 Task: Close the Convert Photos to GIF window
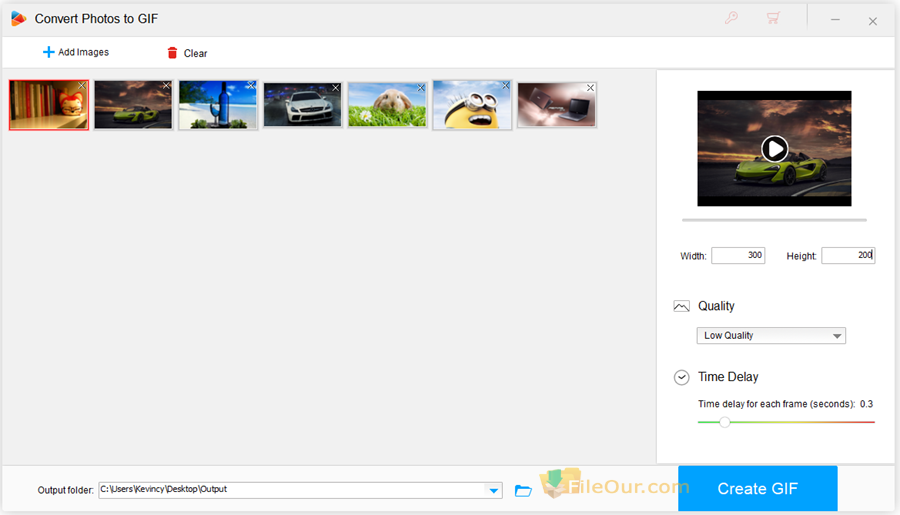pos(872,21)
